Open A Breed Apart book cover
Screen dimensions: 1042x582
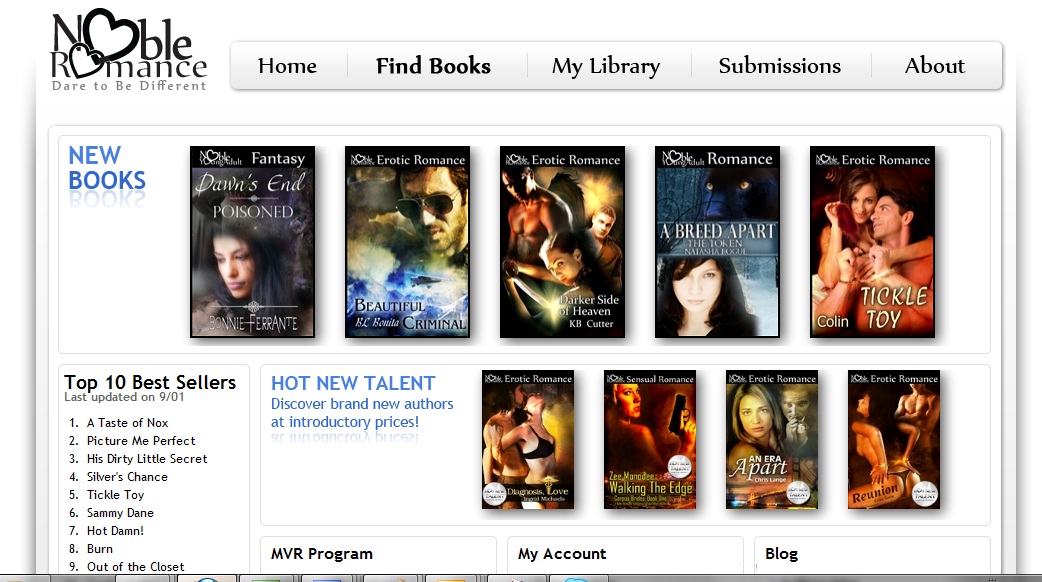[x=717, y=242]
